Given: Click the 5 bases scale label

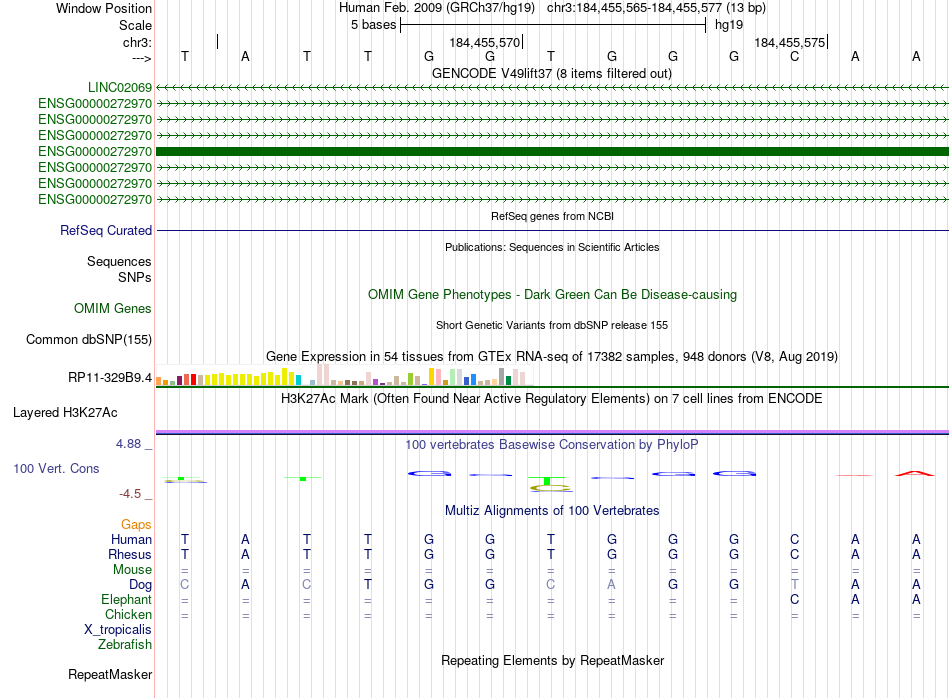Looking at the screenshot, I should coord(373,25).
